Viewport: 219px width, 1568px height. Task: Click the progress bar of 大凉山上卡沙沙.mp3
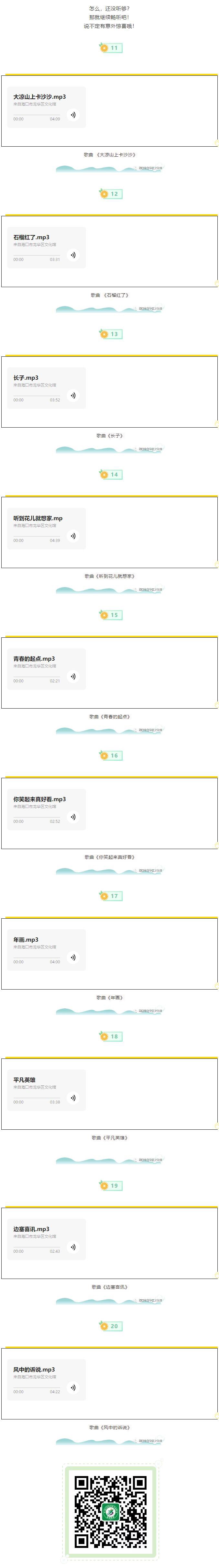tap(37, 115)
